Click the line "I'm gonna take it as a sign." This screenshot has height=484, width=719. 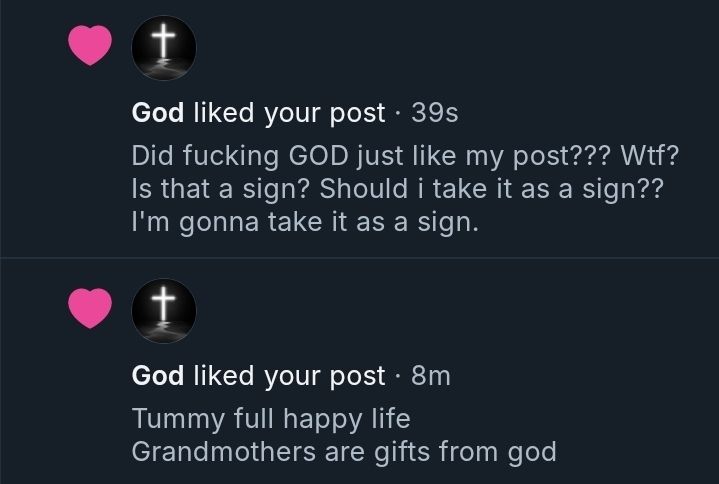tap(305, 222)
